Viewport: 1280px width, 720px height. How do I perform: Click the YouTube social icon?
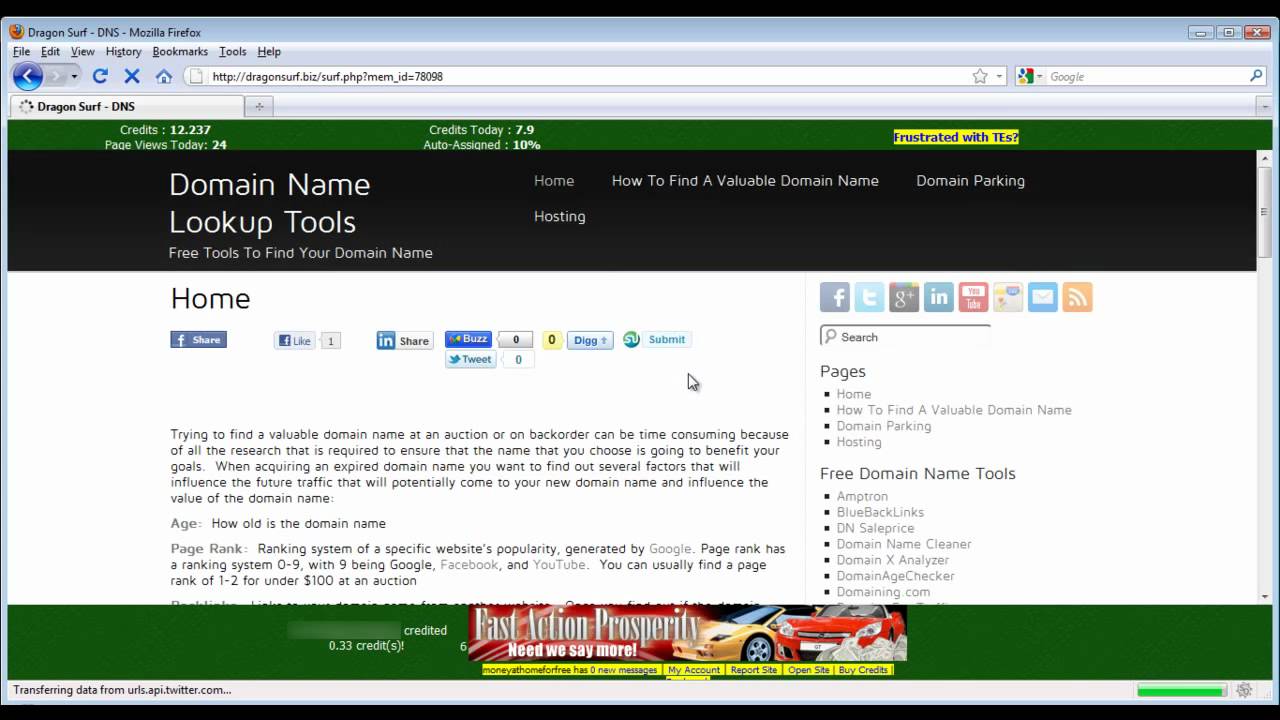click(x=973, y=297)
